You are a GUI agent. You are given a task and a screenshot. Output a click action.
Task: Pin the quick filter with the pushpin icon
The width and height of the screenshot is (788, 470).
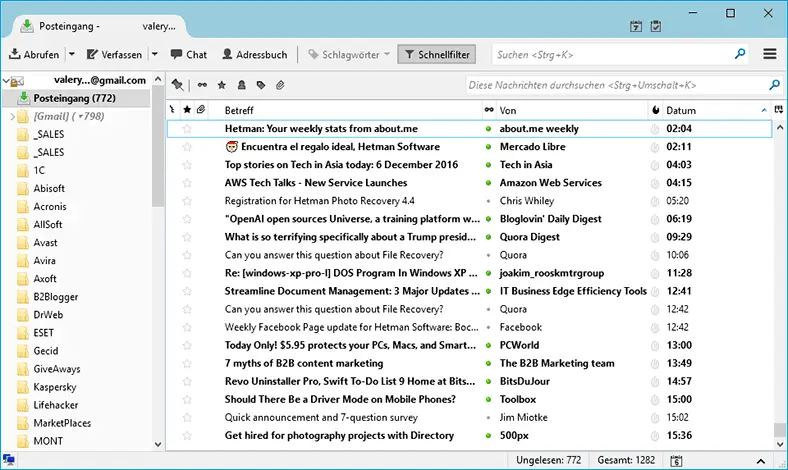coord(177,85)
